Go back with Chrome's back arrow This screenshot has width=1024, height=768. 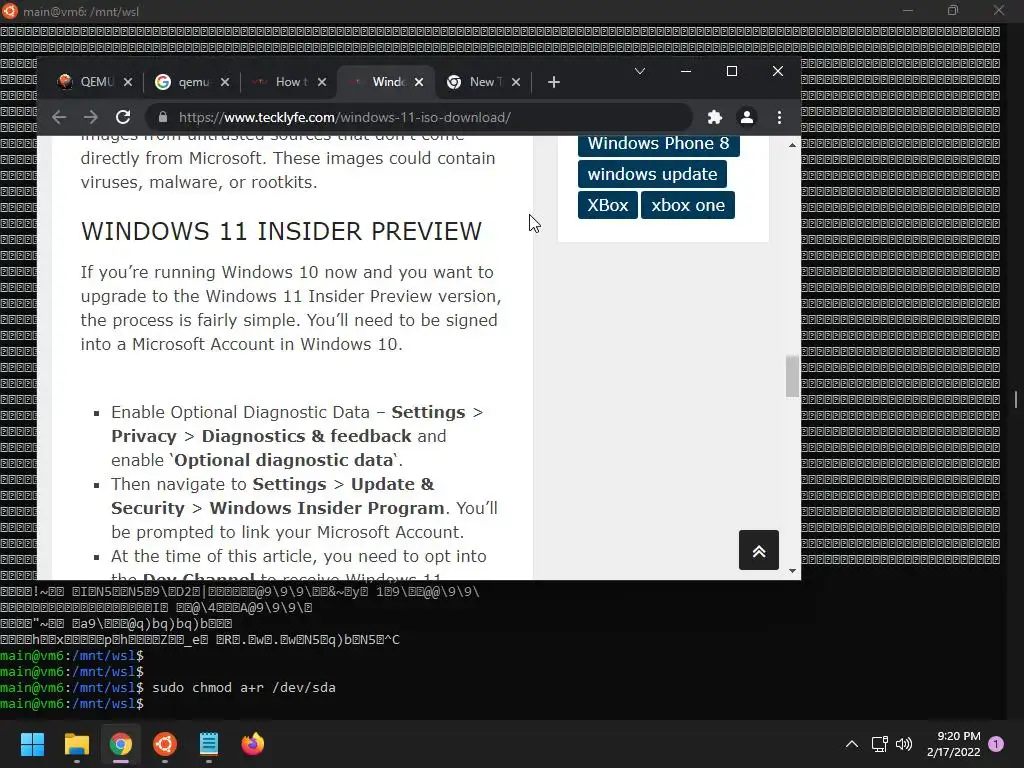59,118
